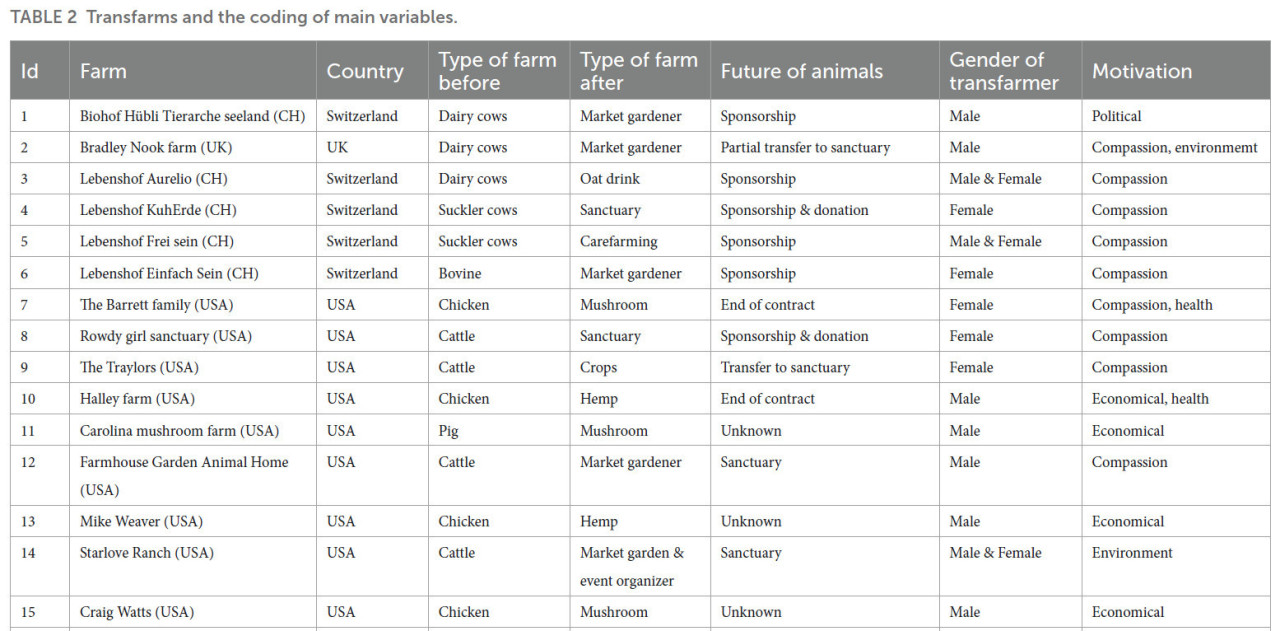Click the Type of farm before header

tap(499, 71)
